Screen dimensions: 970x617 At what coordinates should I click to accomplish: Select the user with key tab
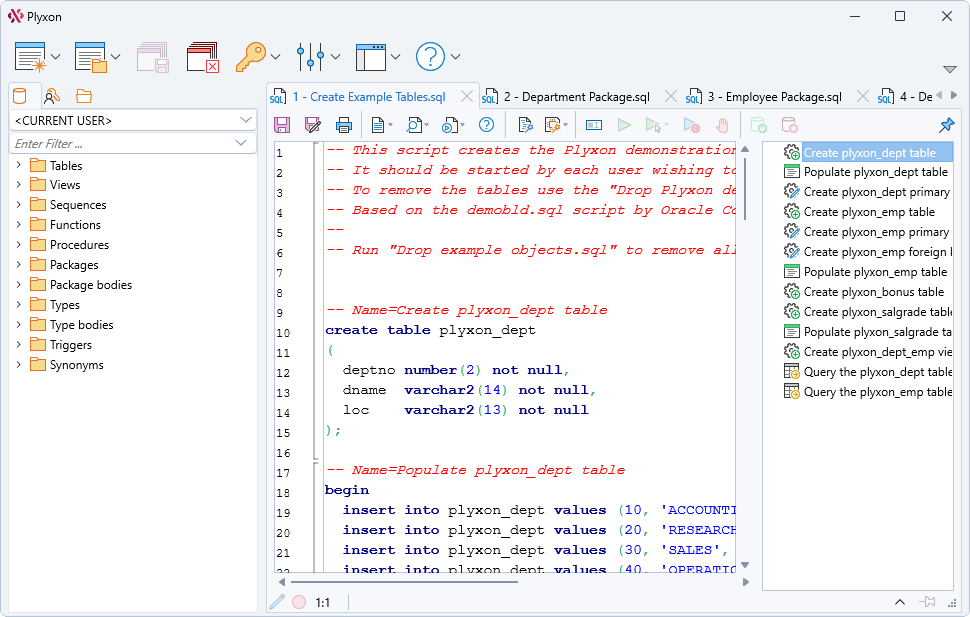[x=52, y=96]
